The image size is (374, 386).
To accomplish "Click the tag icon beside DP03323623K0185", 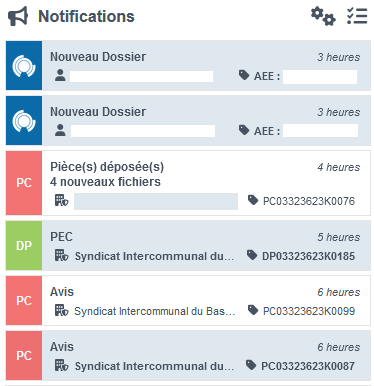I will 252,256.
